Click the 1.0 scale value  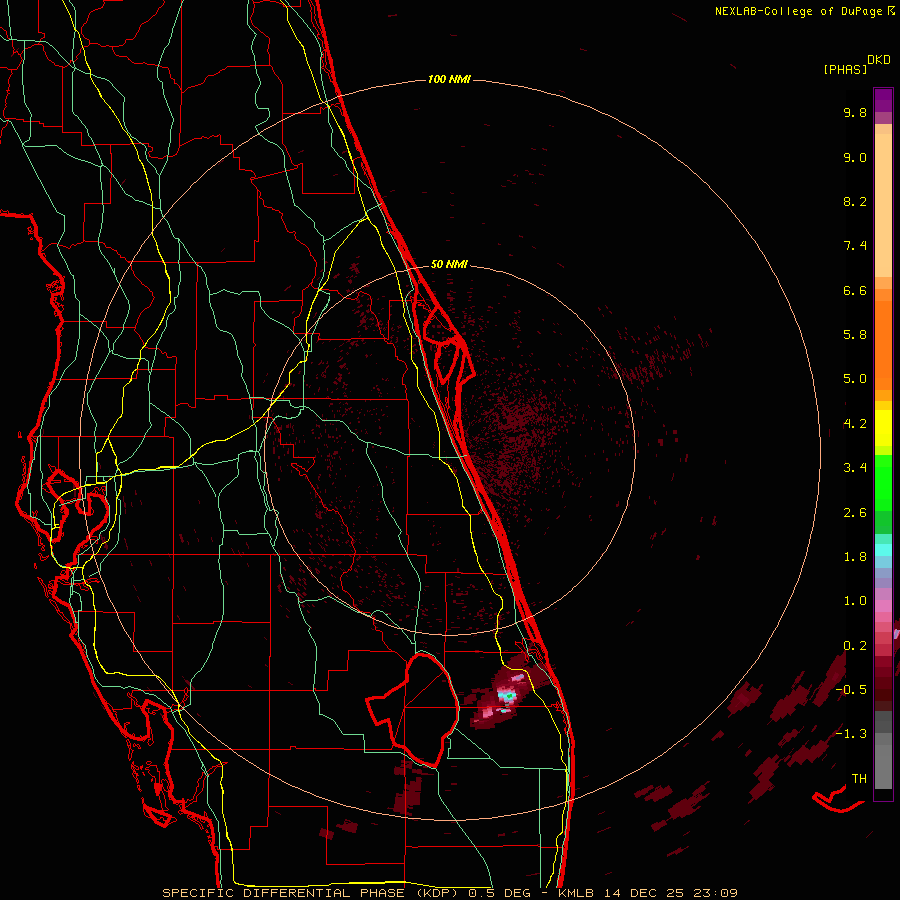pos(855,601)
